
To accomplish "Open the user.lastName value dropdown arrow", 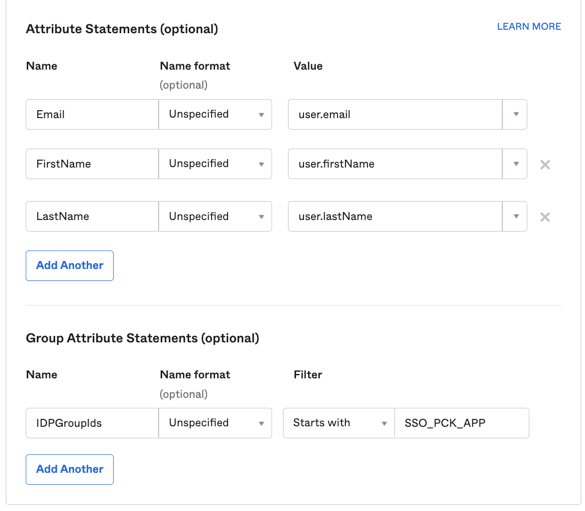I will tap(515, 216).
